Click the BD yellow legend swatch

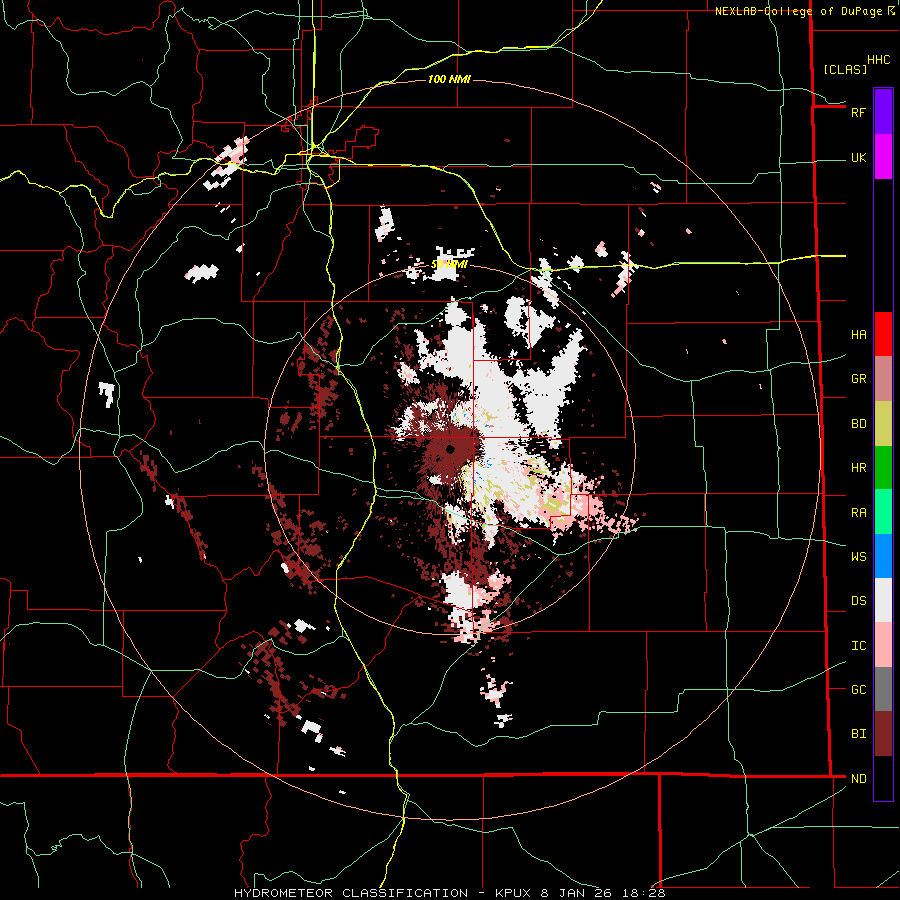tap(883, 424)
